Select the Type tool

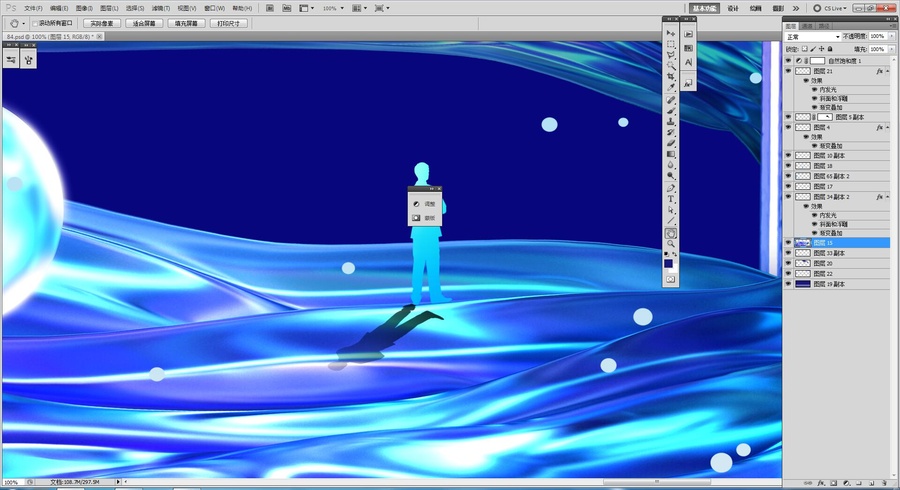[x=670, y=199]
